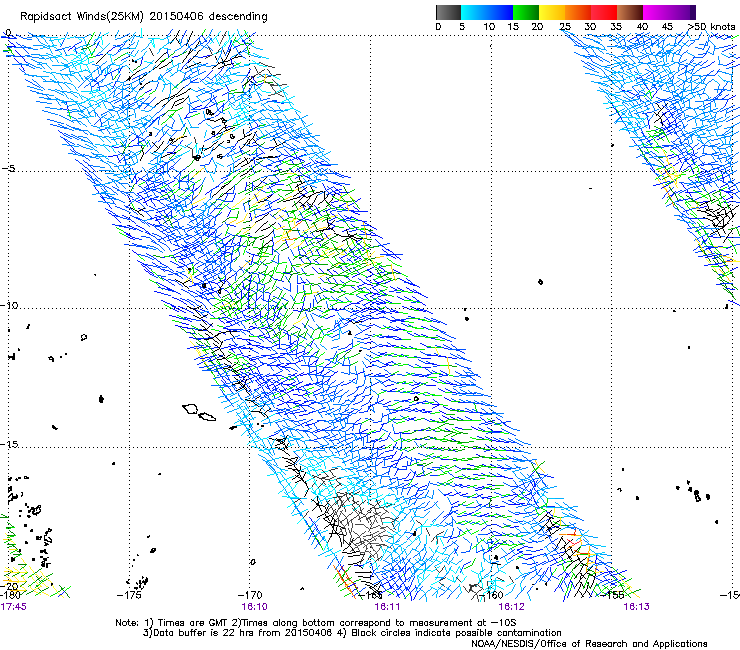Click the '45' label under the color scale
The image size is (740, 650).
pos(667,27)
